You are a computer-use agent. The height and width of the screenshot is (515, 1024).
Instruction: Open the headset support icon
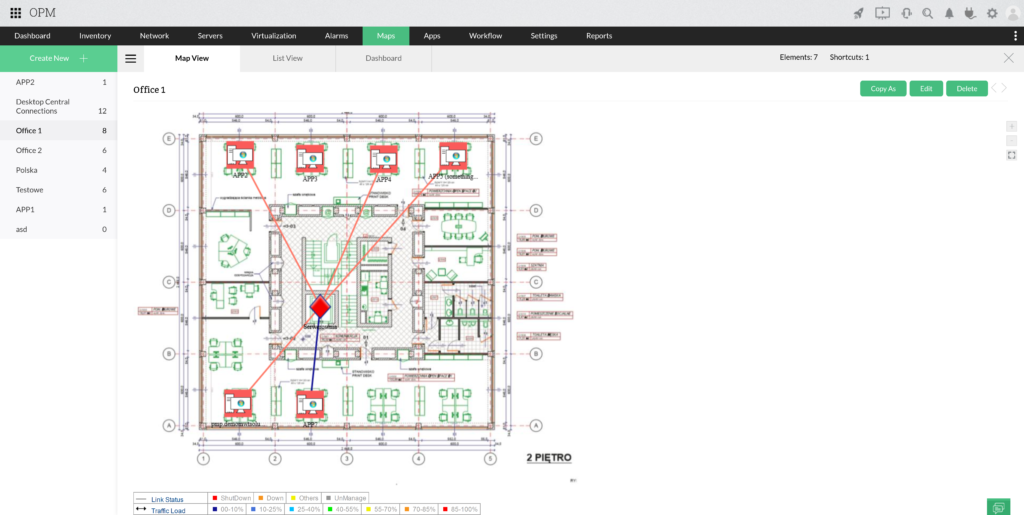tap(906, 13)
